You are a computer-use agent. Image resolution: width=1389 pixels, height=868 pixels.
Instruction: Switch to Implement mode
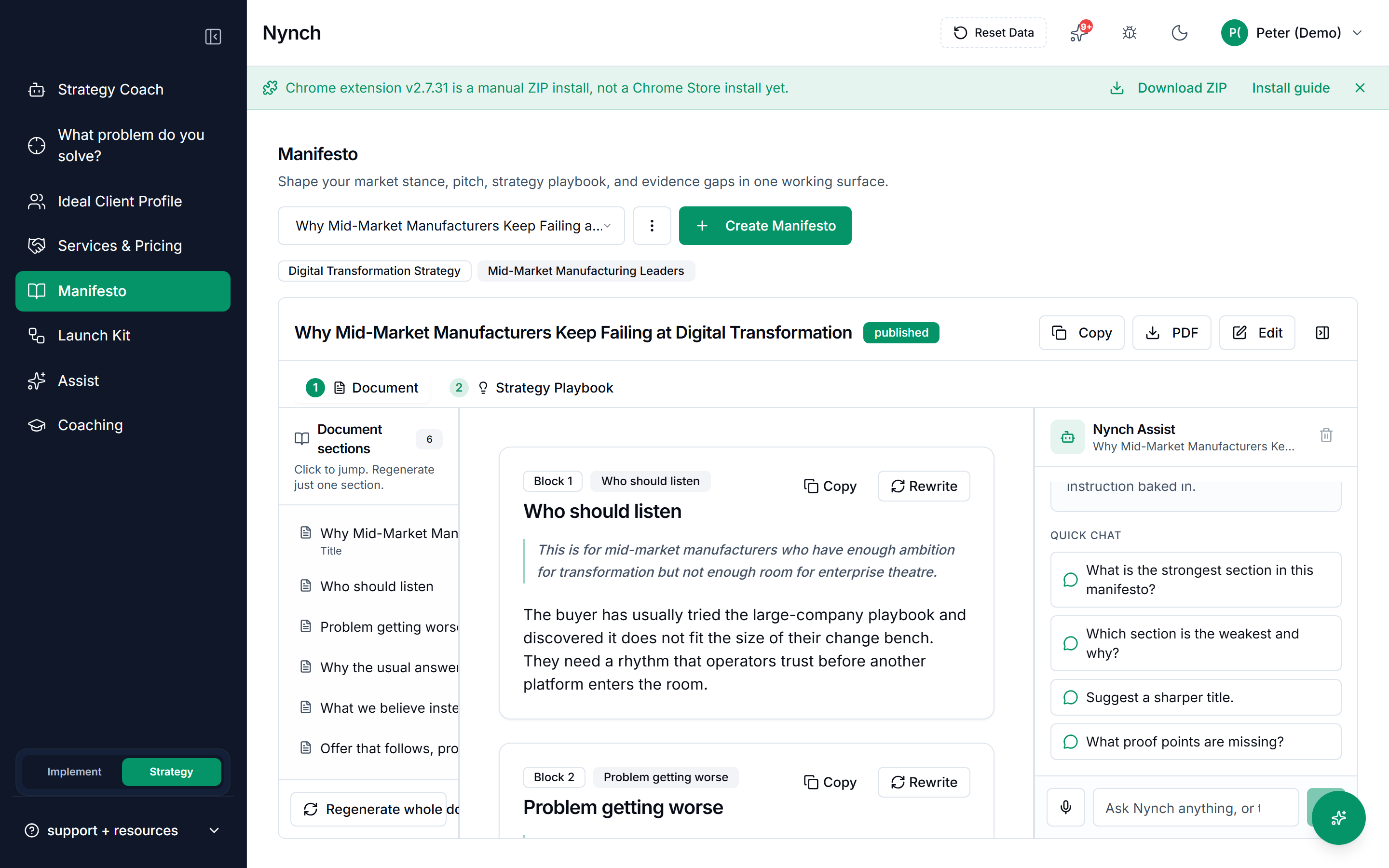pos(74,772)
